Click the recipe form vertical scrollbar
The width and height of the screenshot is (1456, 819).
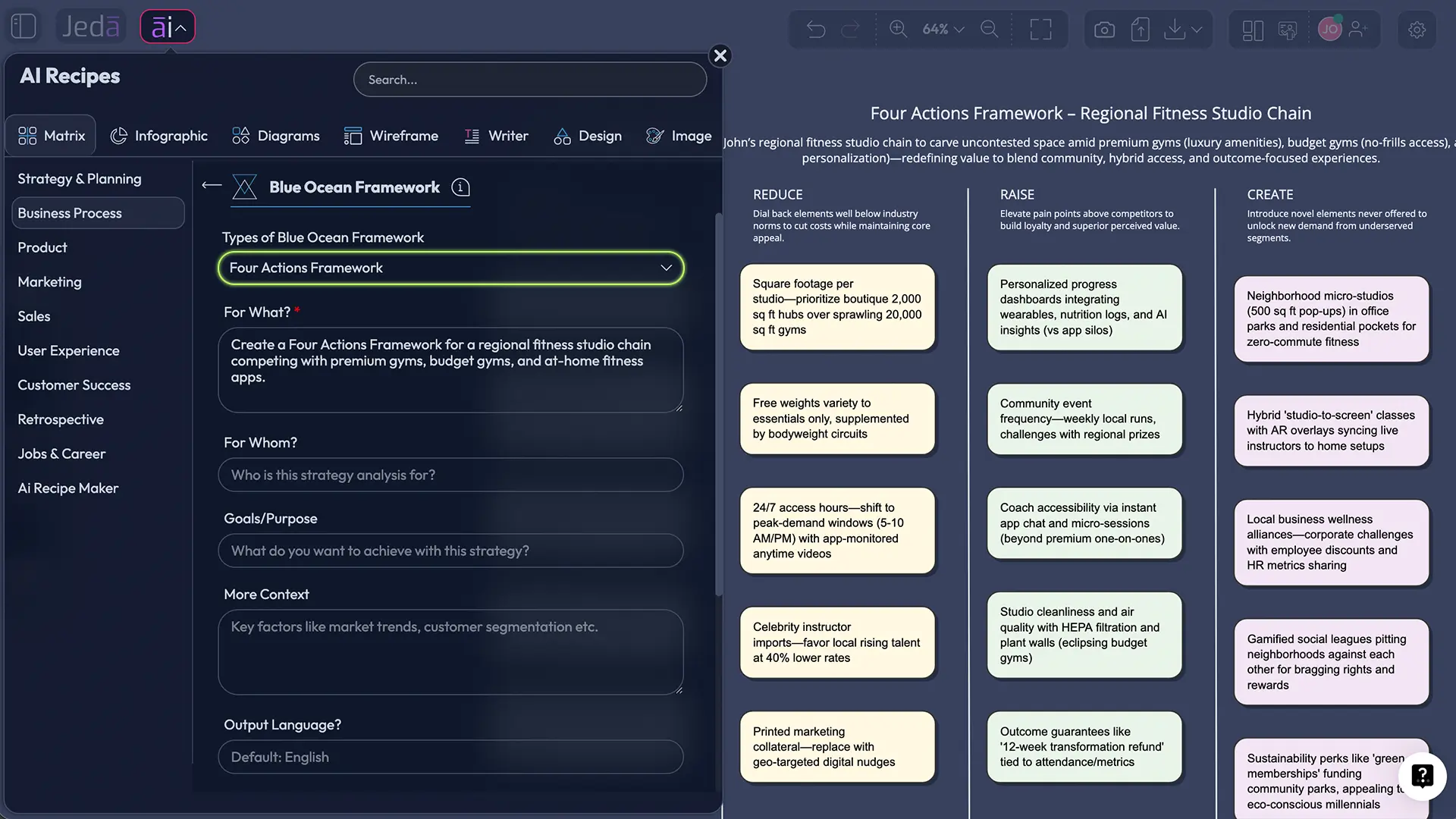[x=718, y=404]
